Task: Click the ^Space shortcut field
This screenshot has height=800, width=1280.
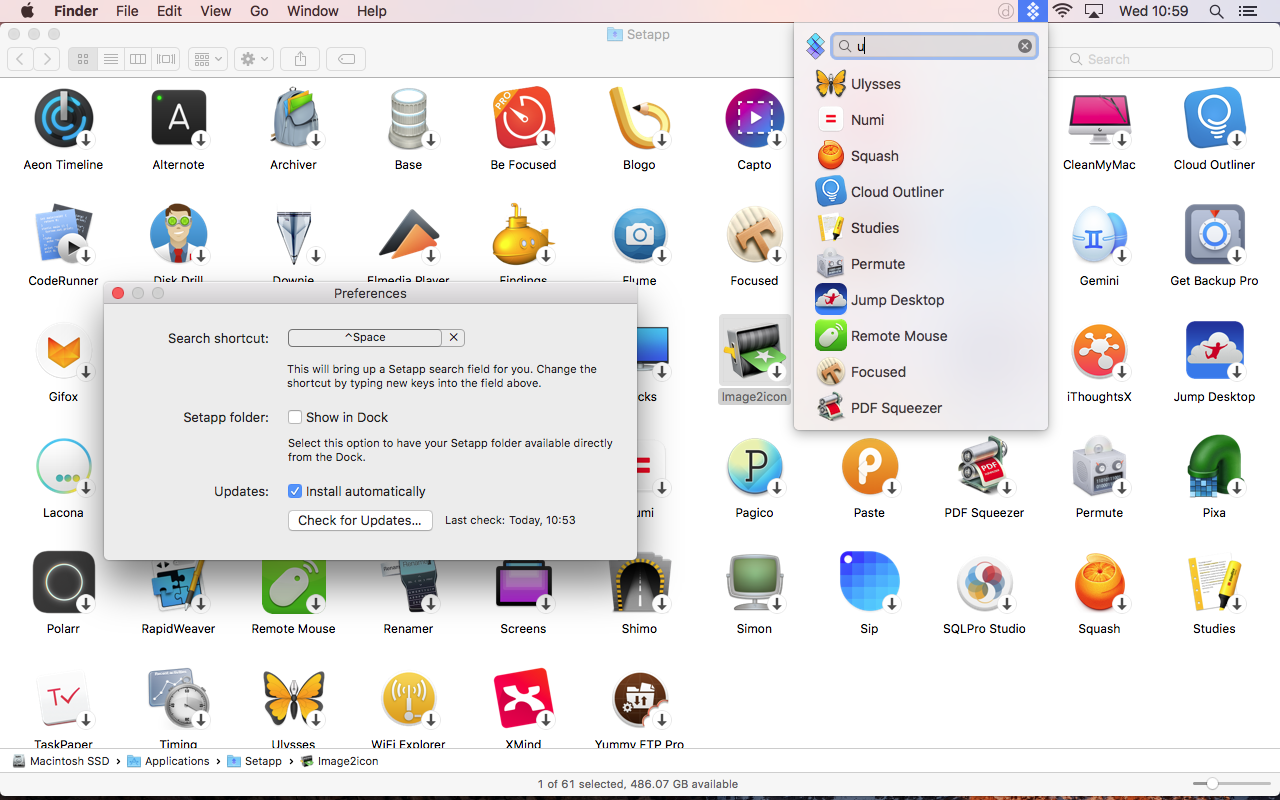Action: 365,338
